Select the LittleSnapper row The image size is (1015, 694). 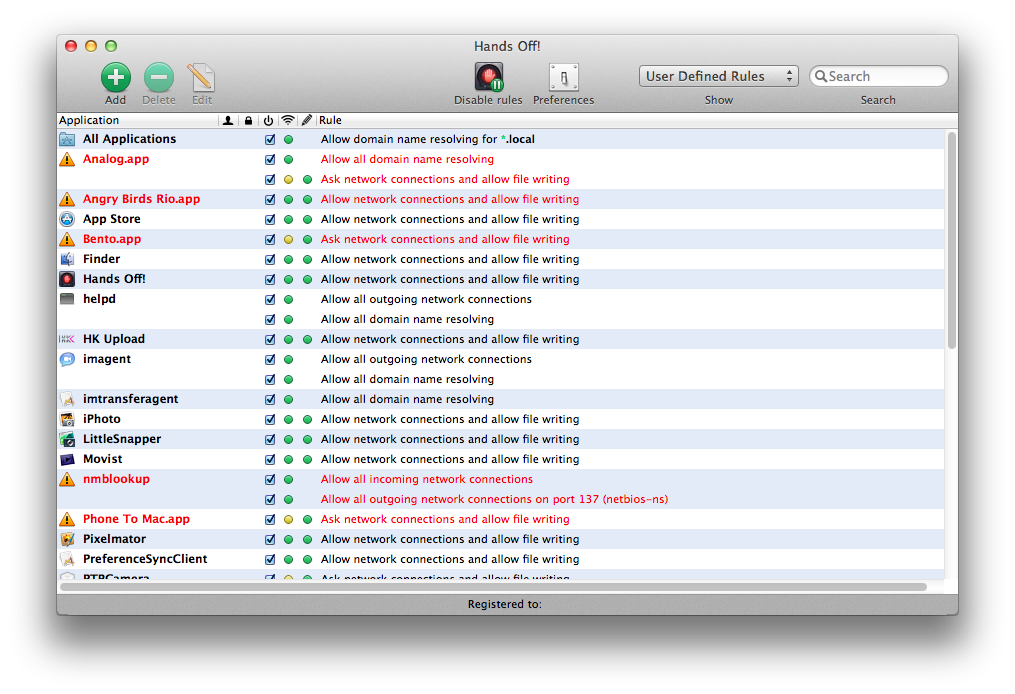(x=122, y=439)
